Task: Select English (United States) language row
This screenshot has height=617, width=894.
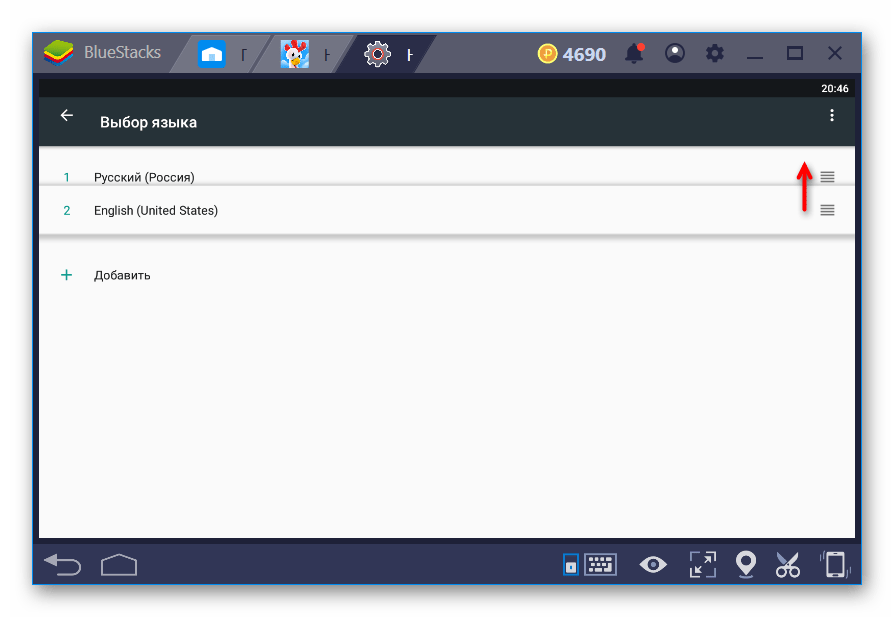Action: pyautogui.click(x=447, y=210)
